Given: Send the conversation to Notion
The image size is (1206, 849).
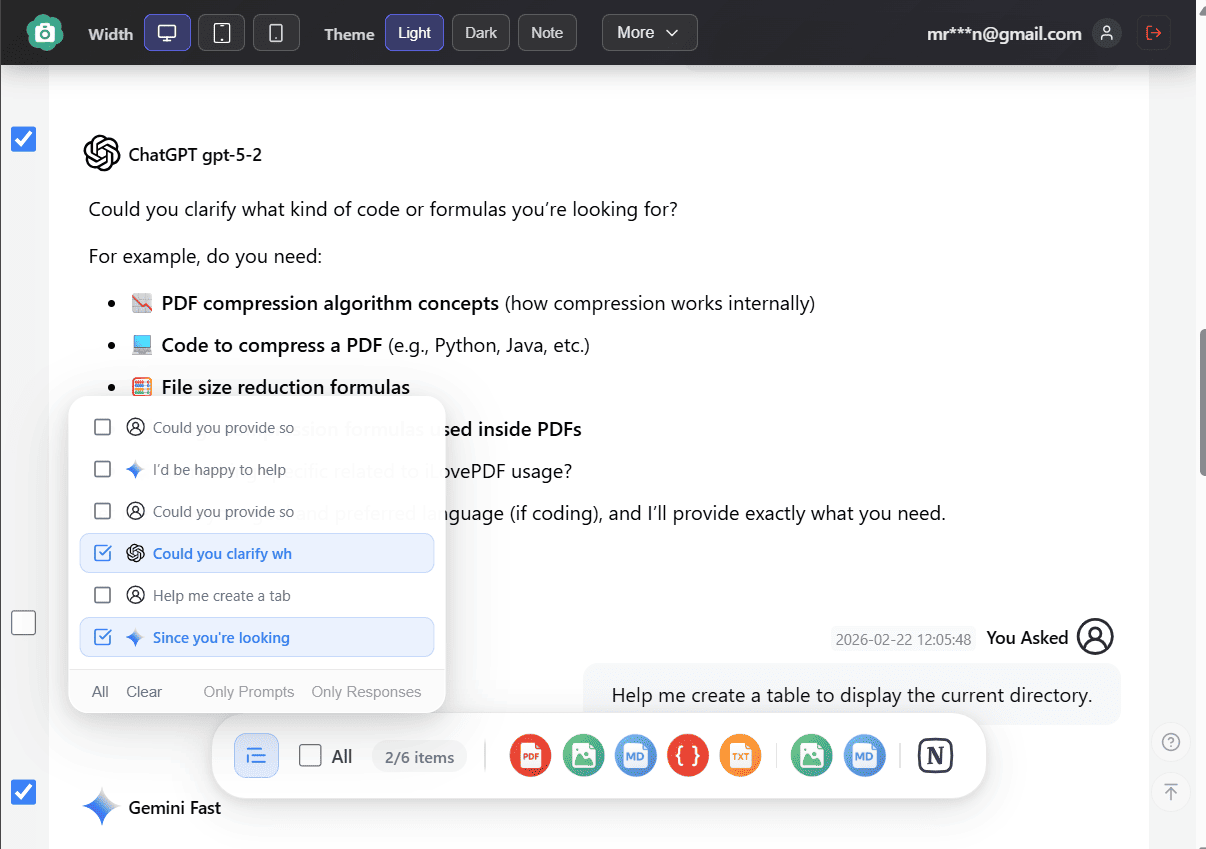Looking at the screenshot, I should pos(935,755).
